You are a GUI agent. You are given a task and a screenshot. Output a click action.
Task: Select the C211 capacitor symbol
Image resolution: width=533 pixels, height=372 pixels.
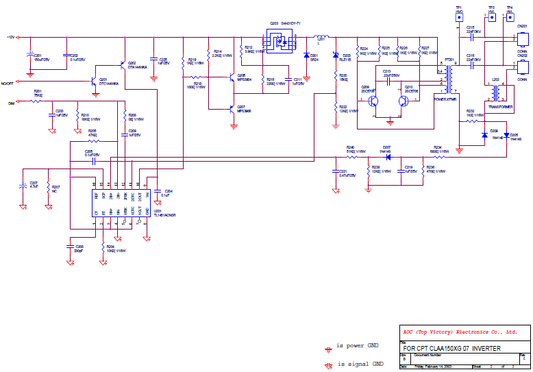(x=288, y=79)
